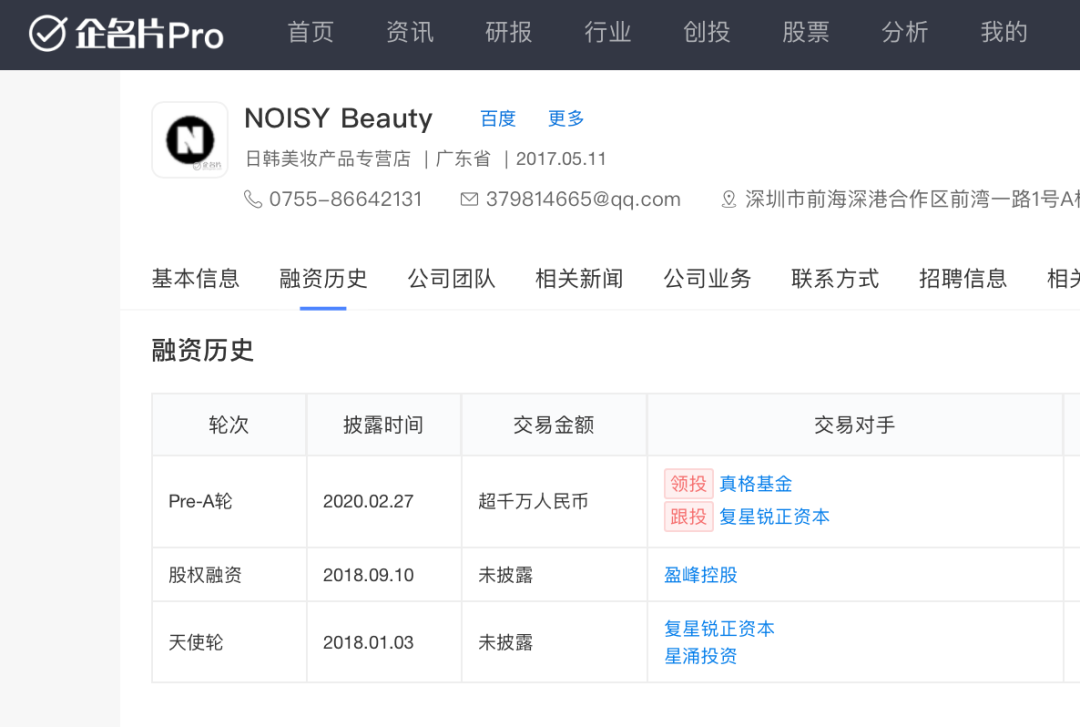Click the 星涌投资 investor link
Viewport: 1080px width, 727px height.
701,656
